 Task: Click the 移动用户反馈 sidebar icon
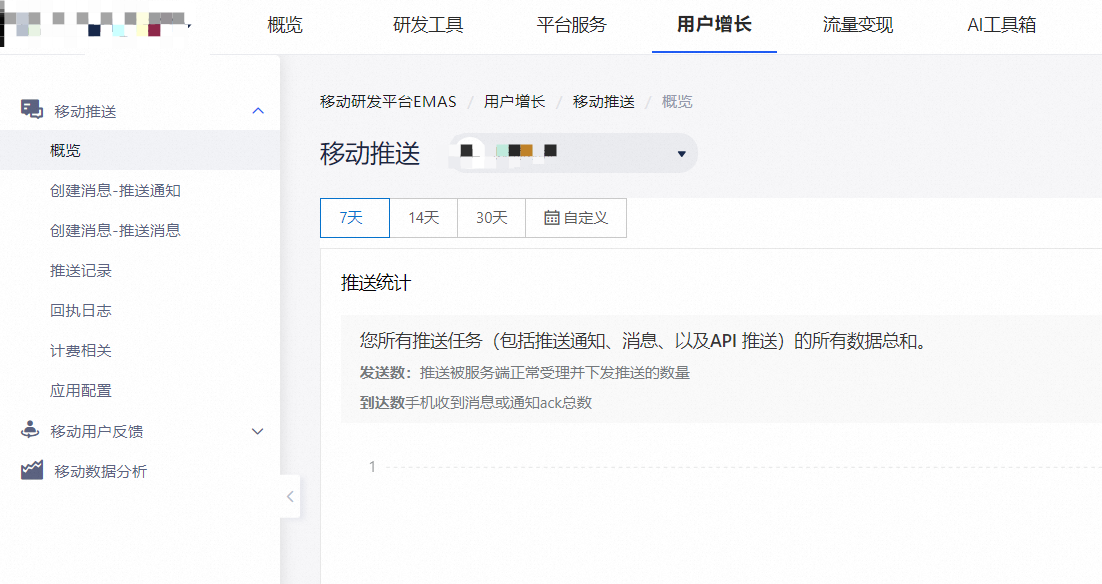point(30,430)
